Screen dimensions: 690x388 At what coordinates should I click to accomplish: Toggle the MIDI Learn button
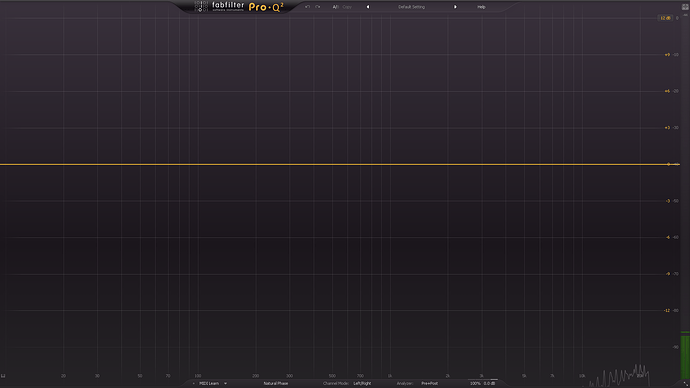click(209, 384)
